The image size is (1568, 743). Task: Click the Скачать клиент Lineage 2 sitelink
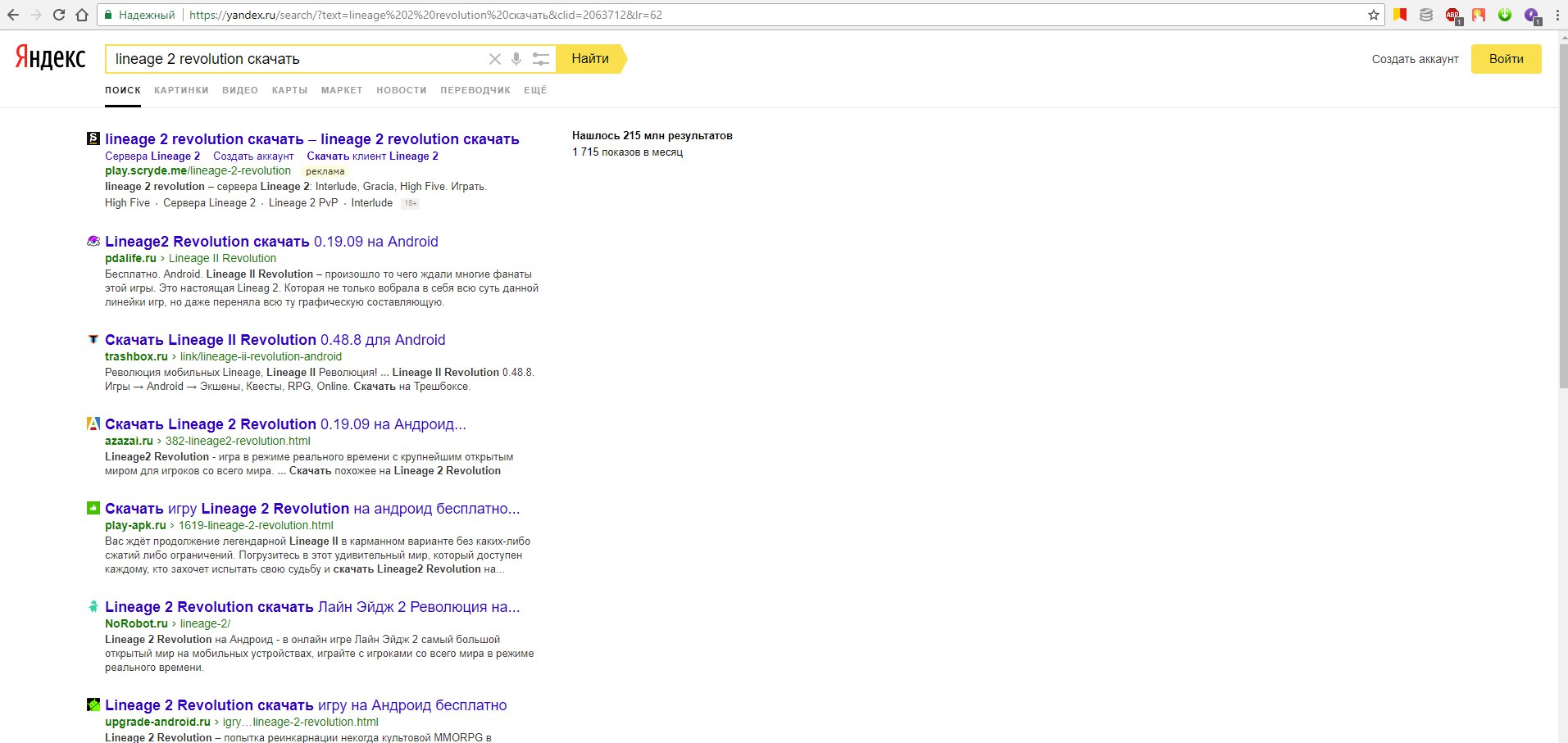point(373,156)
